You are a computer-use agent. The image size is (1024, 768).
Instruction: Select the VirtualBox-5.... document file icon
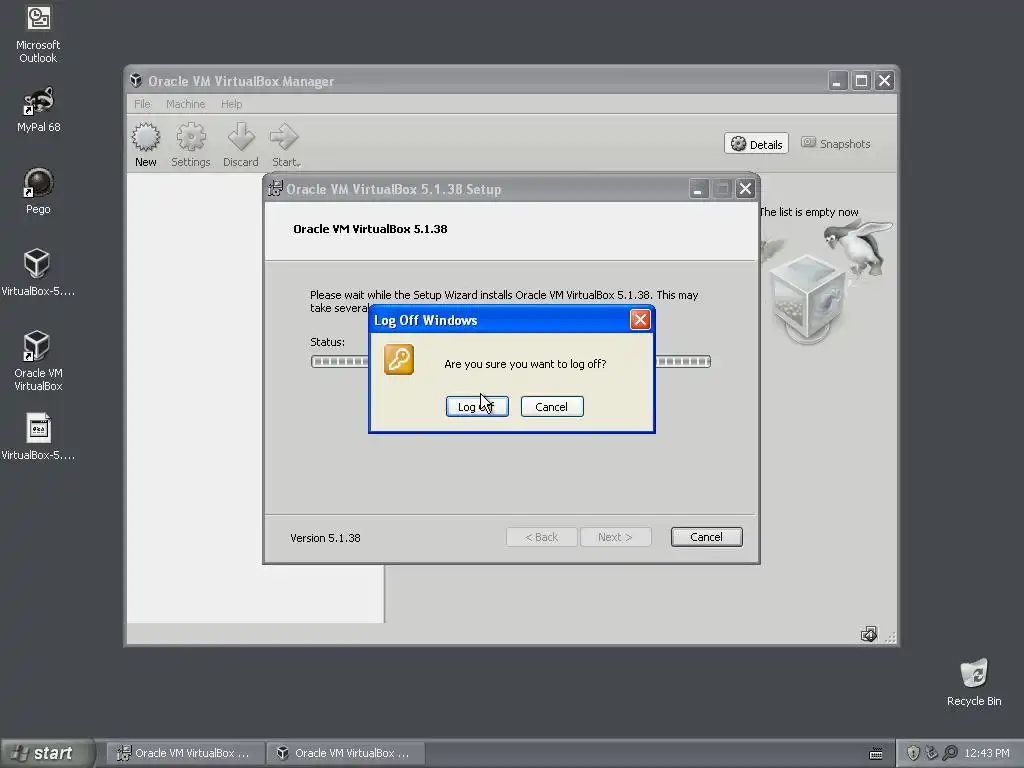[38, 436]
